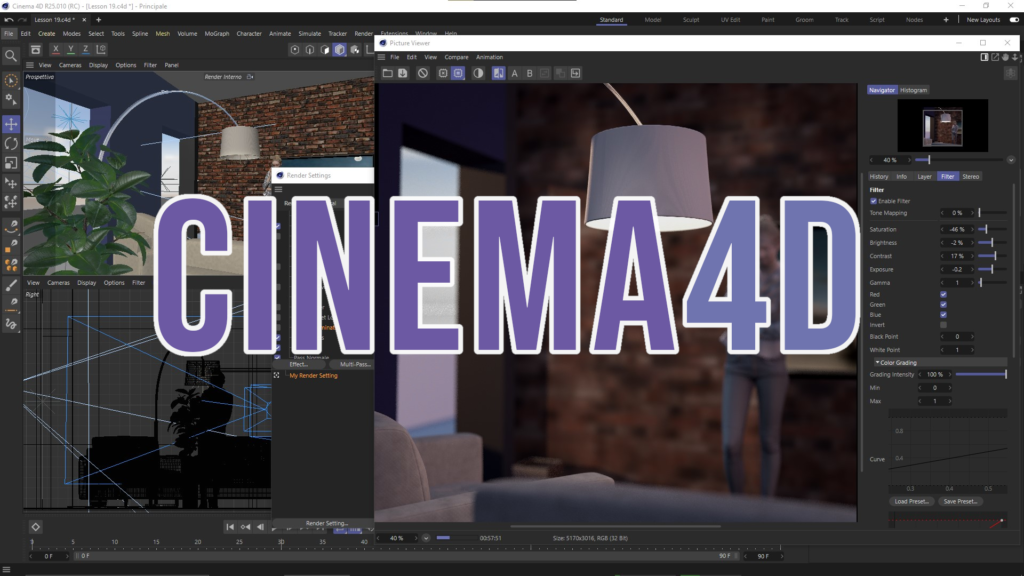Select the Scale tool in left toolbar
1024x576 pixels.
click(x=11, y=163)
